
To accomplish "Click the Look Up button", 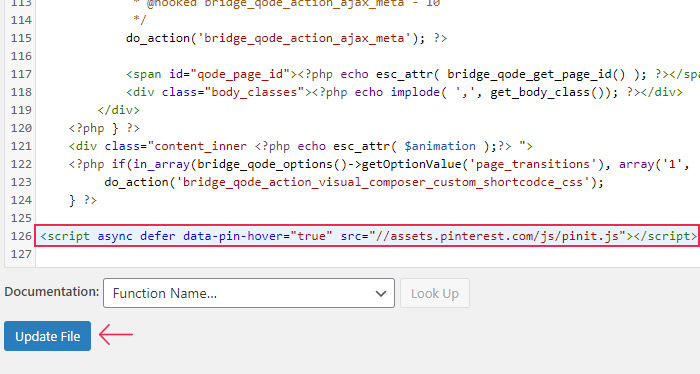I will click(x=435, y=293).
